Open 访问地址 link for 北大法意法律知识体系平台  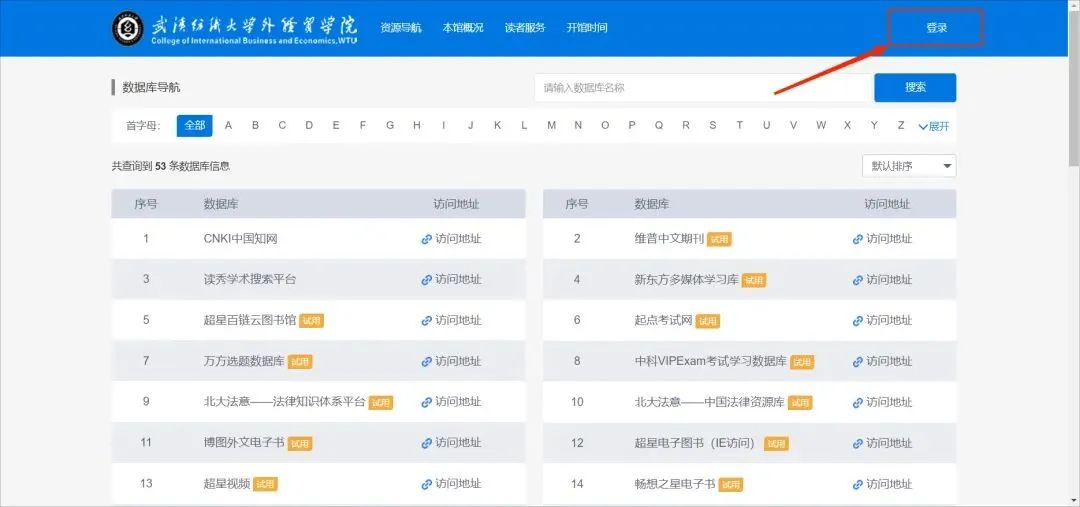point(451,402)
